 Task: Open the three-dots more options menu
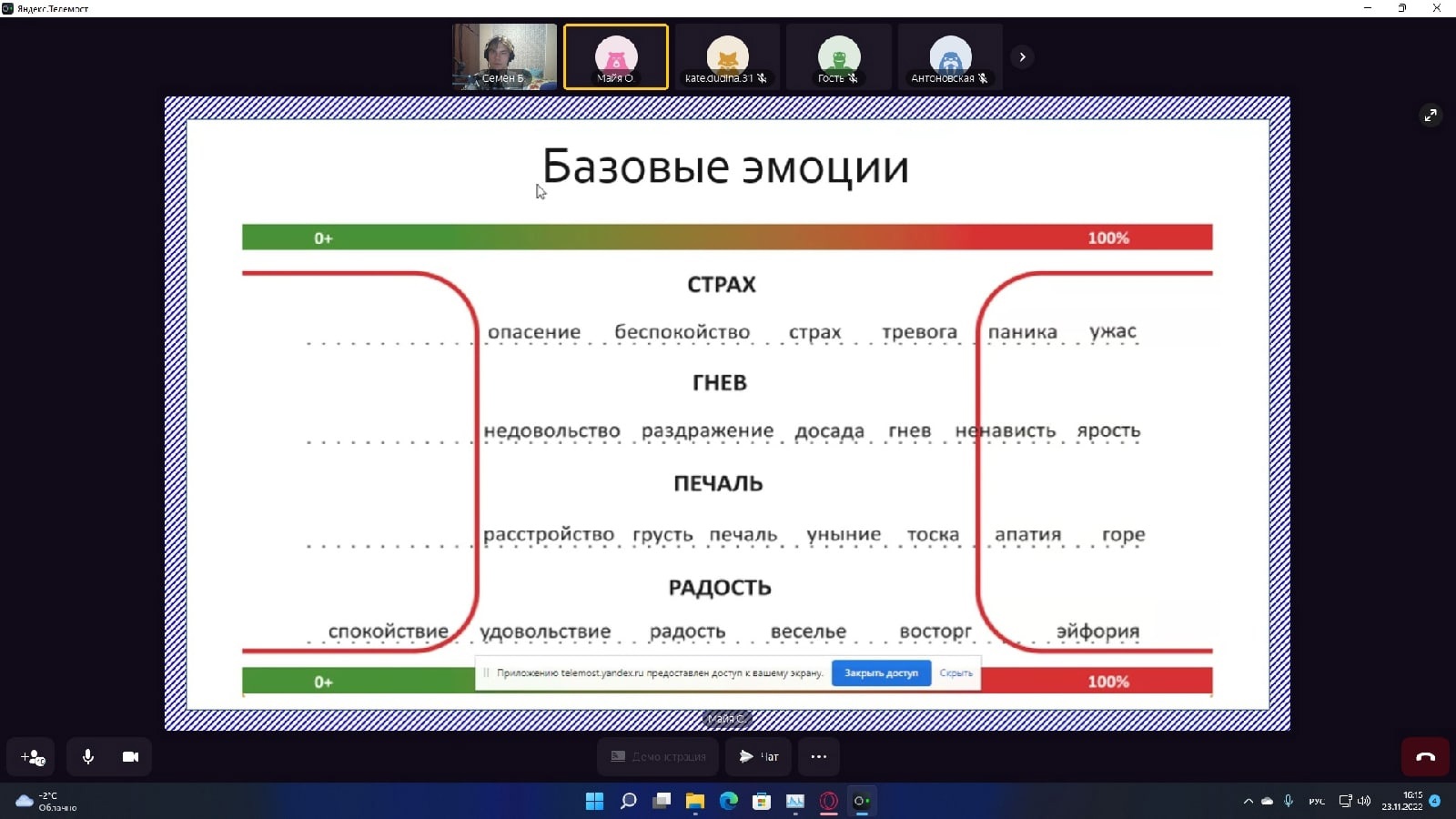pyautogui.click(x=818, y=756)
